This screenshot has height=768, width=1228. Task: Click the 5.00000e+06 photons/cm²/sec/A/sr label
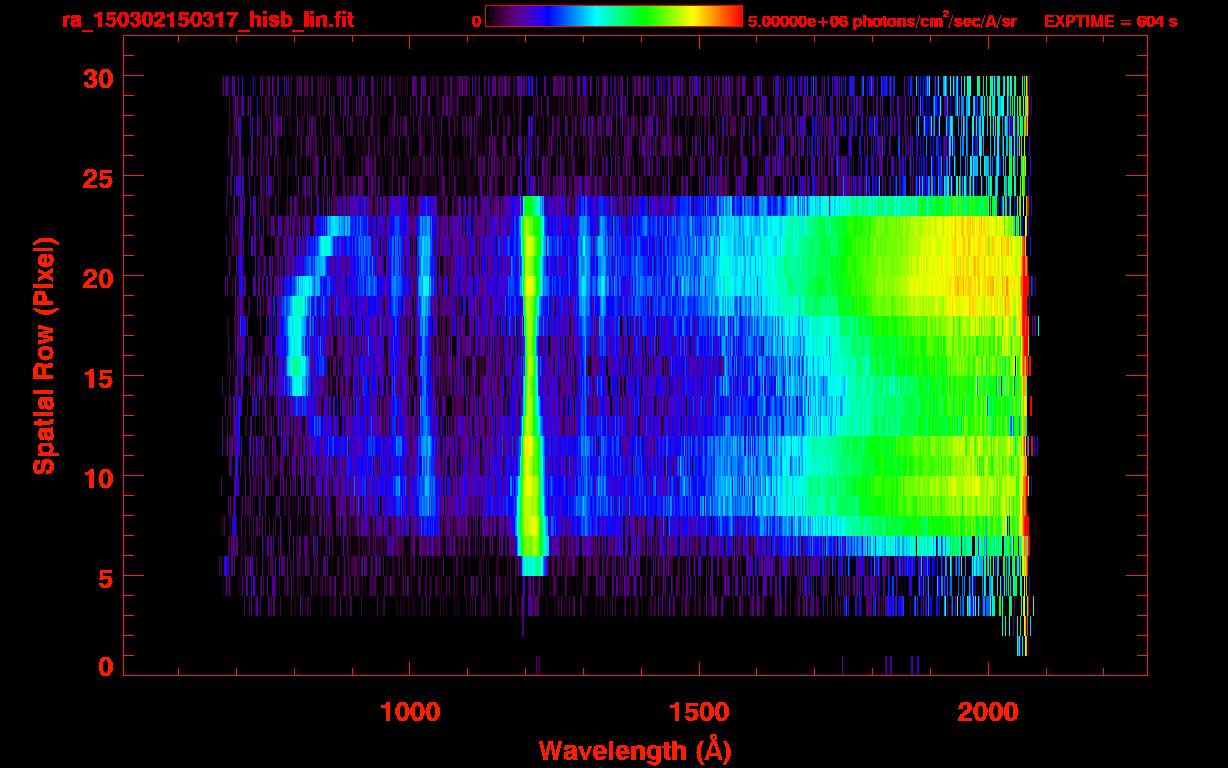tap(882, 20)
